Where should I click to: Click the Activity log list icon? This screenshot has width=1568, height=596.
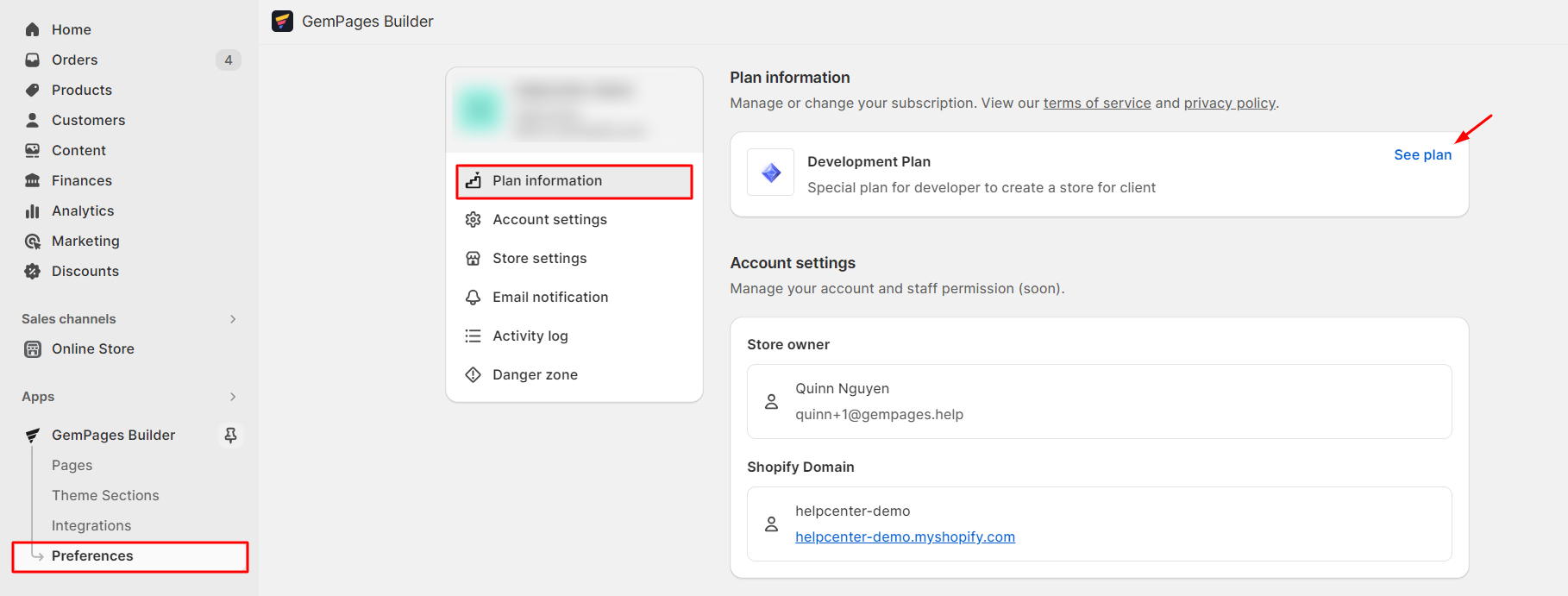(x=473, y=336)
